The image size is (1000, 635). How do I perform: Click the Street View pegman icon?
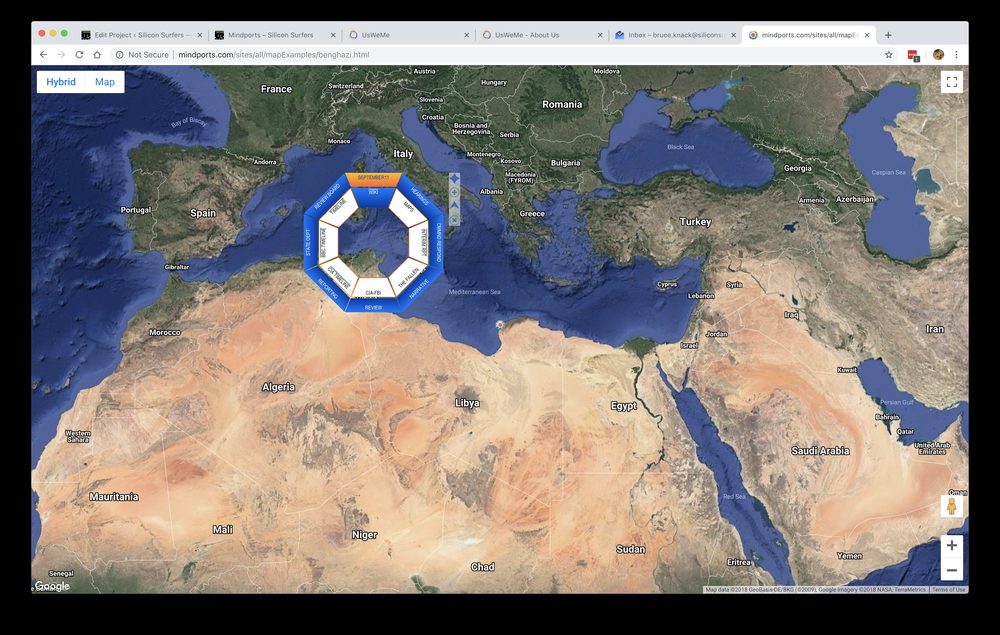click(952, 506)
